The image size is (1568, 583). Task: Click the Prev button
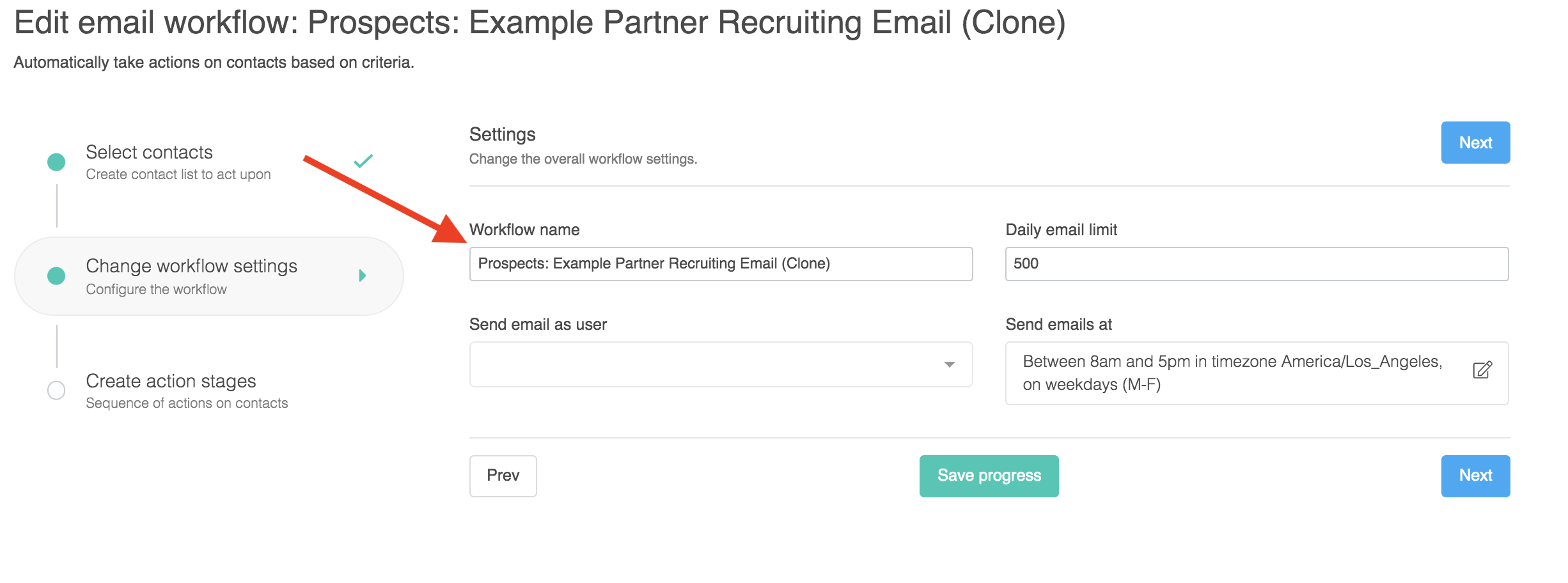(503, 476)
